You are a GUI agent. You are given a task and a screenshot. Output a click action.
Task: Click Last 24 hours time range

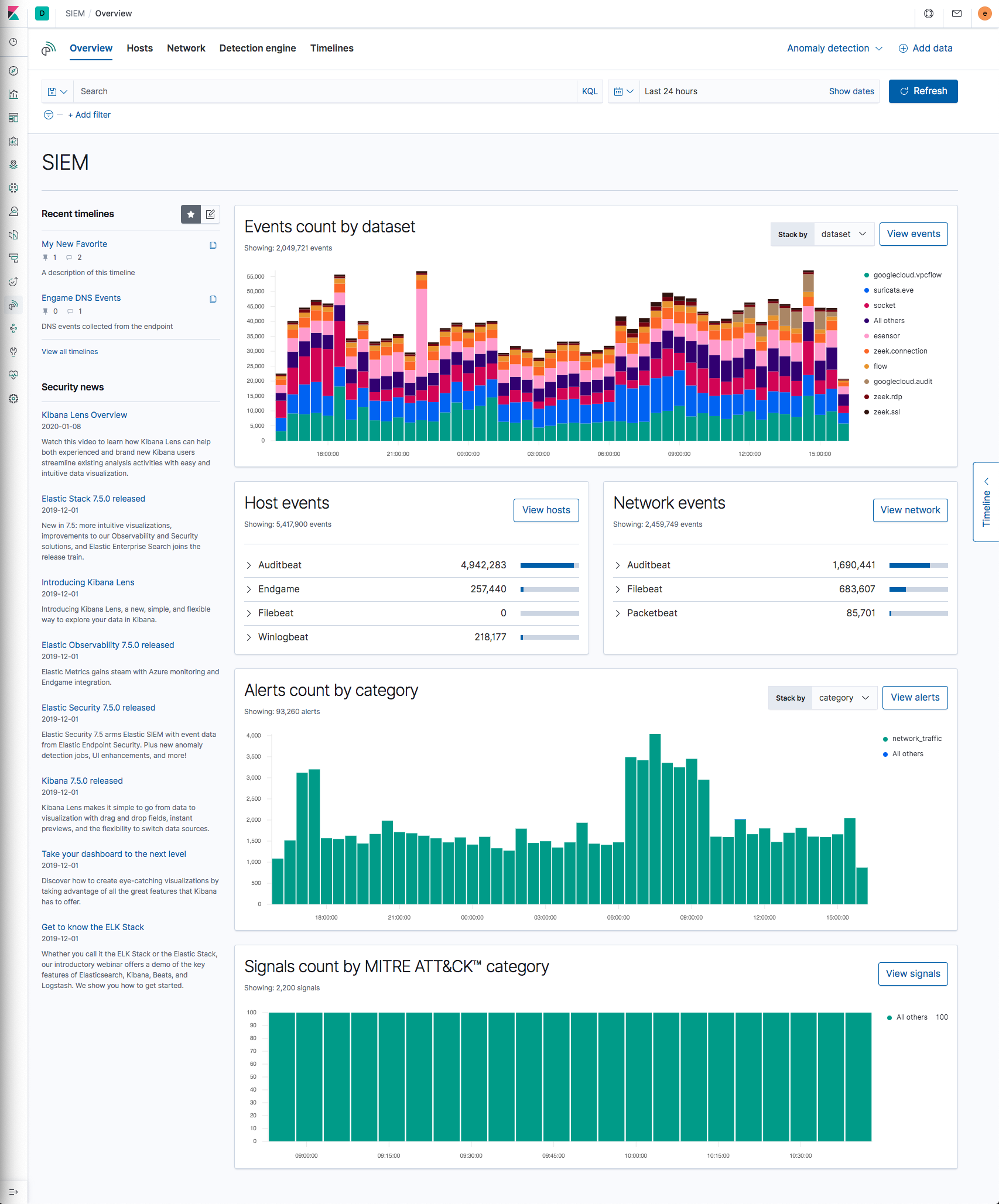point(671,91)
